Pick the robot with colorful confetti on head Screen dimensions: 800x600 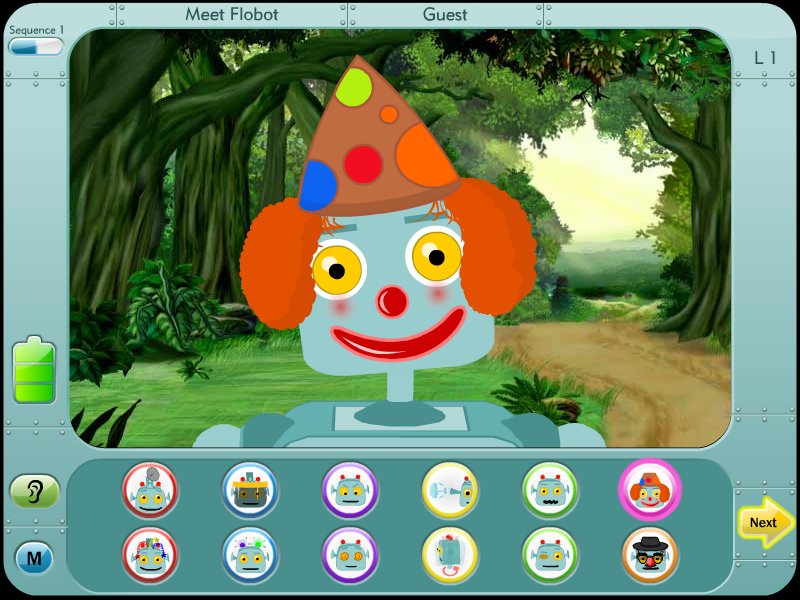(150, 554)
